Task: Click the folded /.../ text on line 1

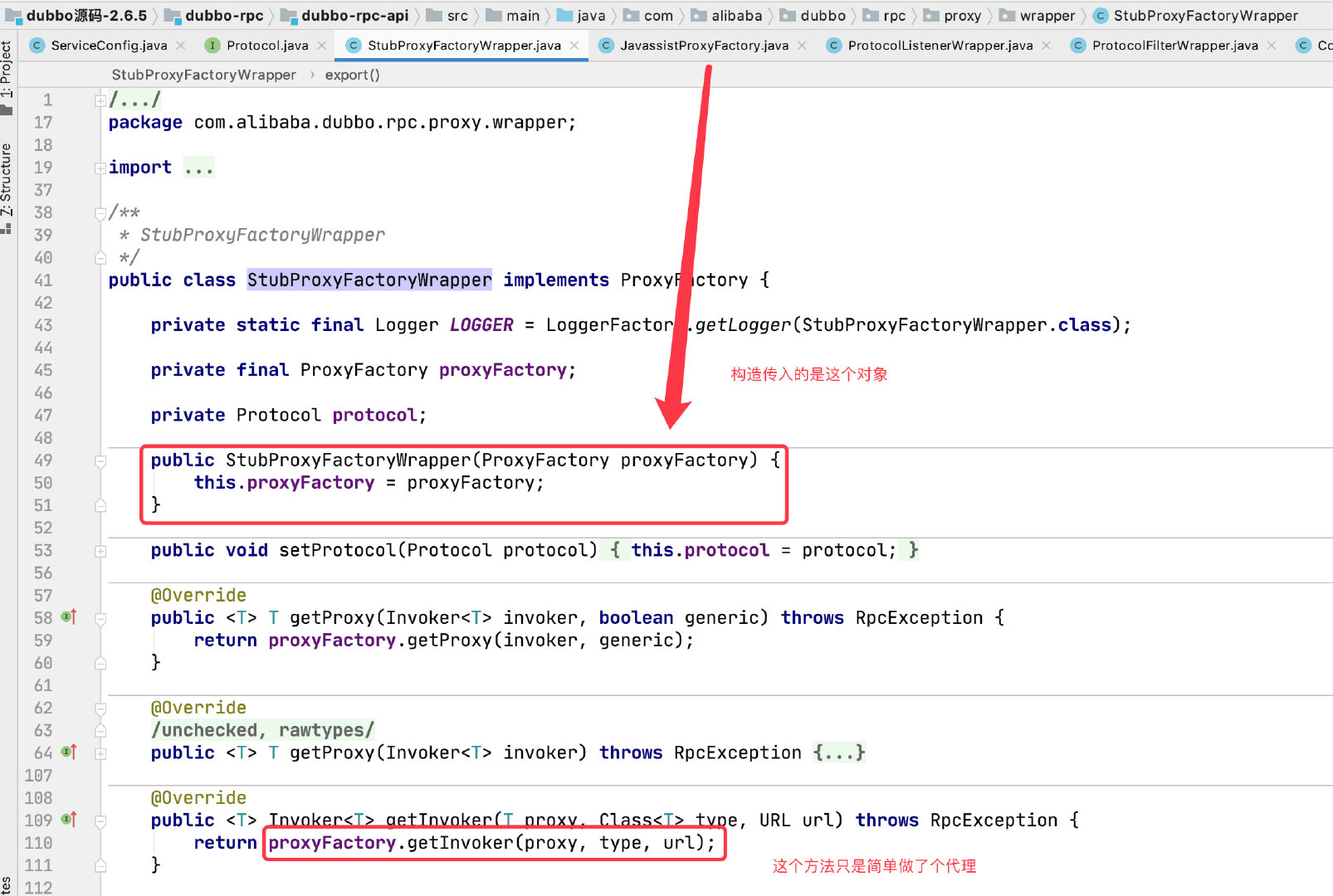Action: (x=134, y=100)
